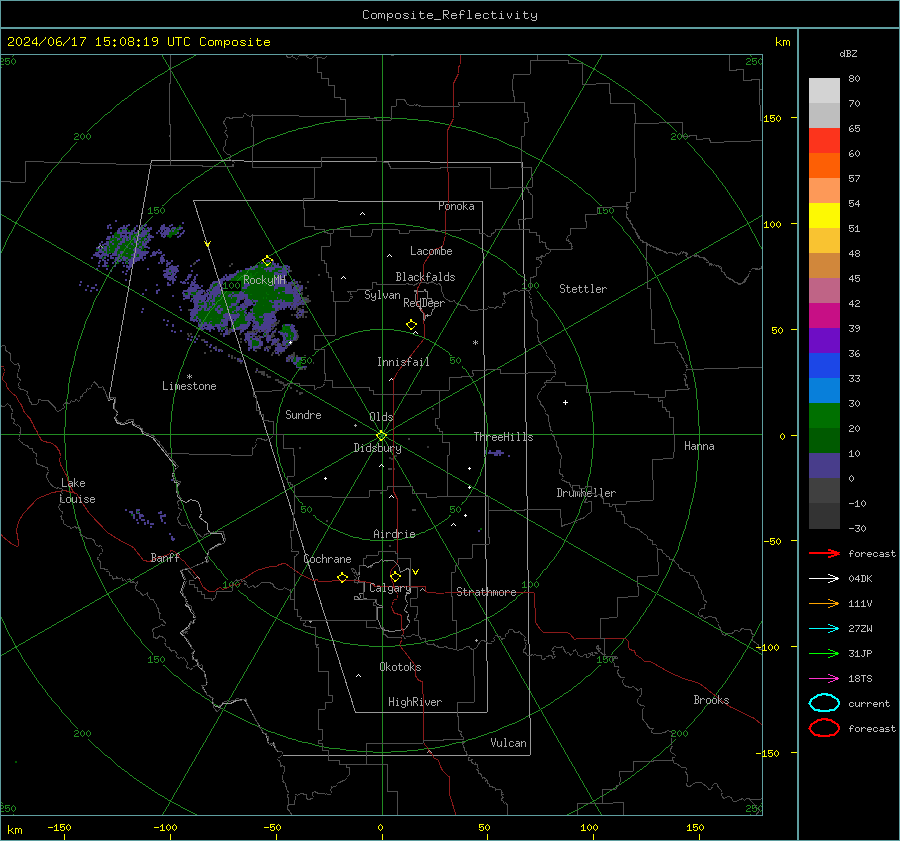The width and height of the screenshot is (900, 841).
Task: Pick the orange swatch between 60 and 57
Action: tap(824, 166)
